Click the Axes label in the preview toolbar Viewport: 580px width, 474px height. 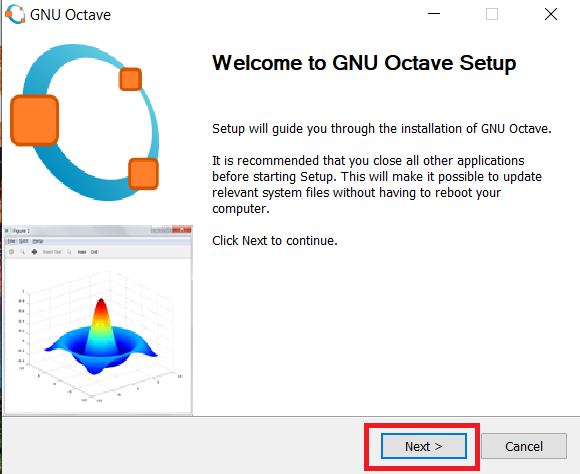click(82, 252)
